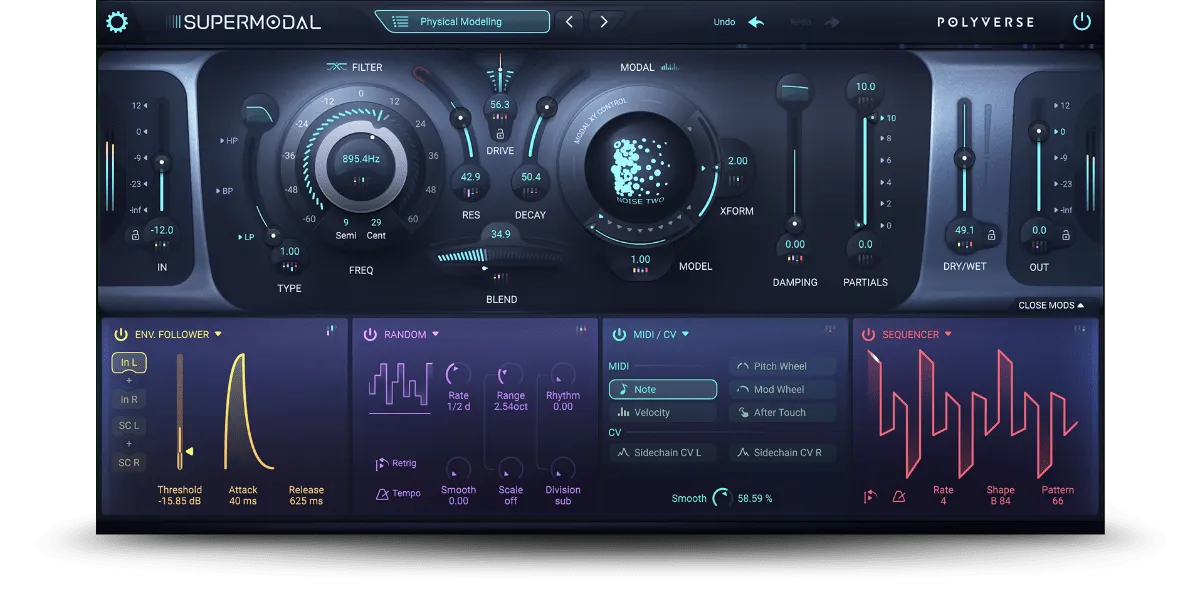Open the RANDOM dropdown arrow
Image resolution: width=1200 pixels, height=600 pixels.
coord(436,334)
